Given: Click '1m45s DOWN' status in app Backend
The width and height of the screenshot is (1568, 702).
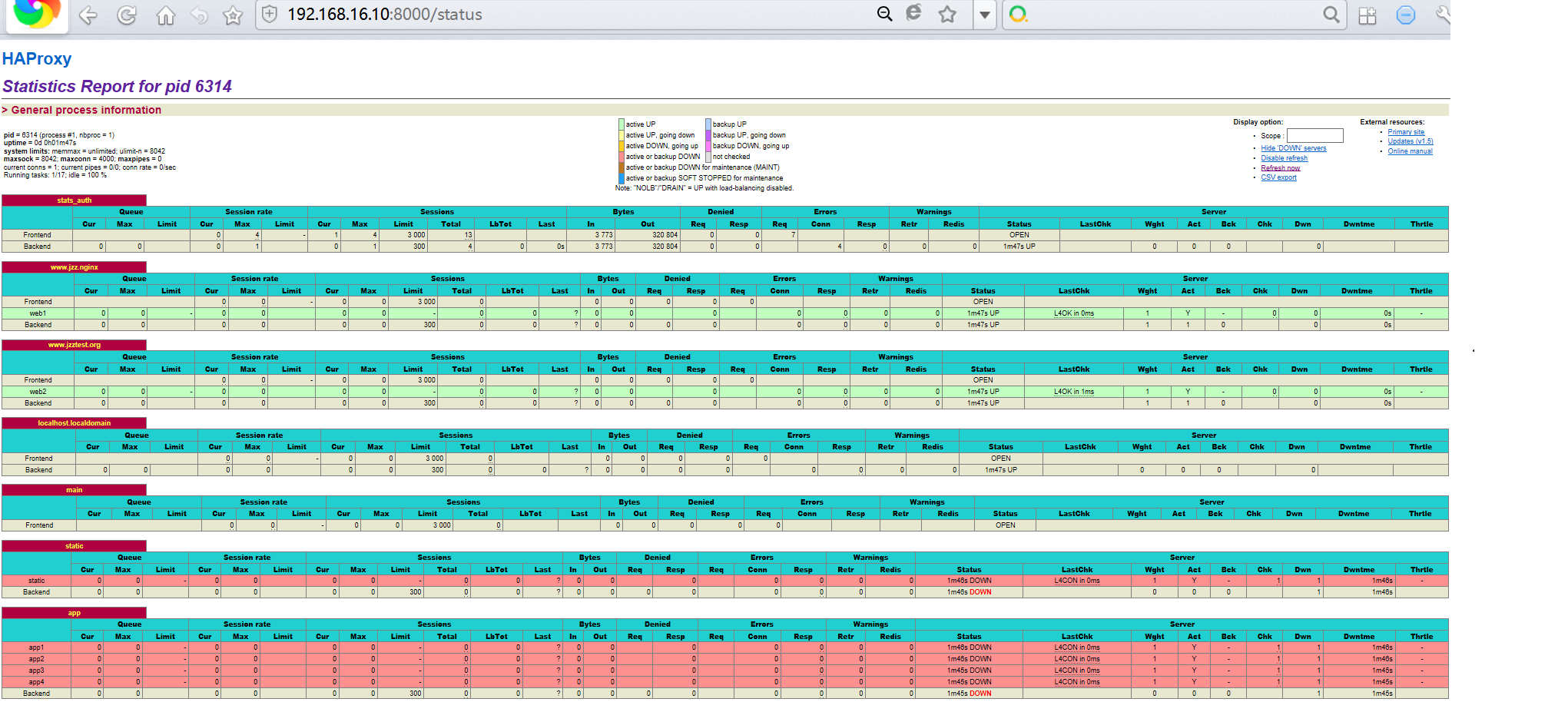Looking at the screenshot, I should [x=969, y=694].
